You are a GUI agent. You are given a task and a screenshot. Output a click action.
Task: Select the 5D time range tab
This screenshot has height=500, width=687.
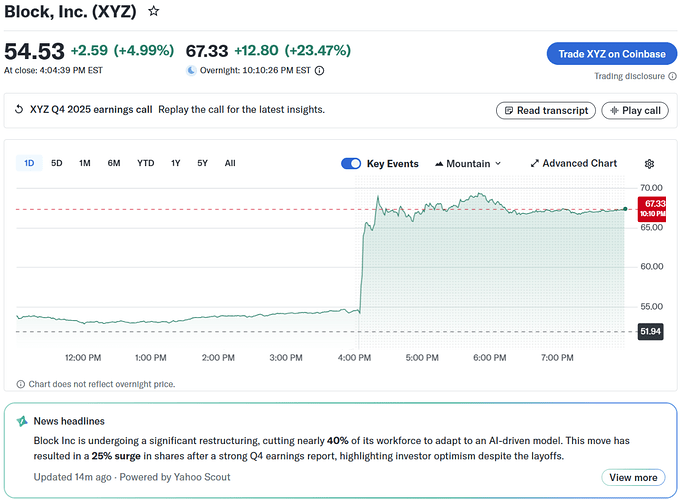[x=57, y=163]
